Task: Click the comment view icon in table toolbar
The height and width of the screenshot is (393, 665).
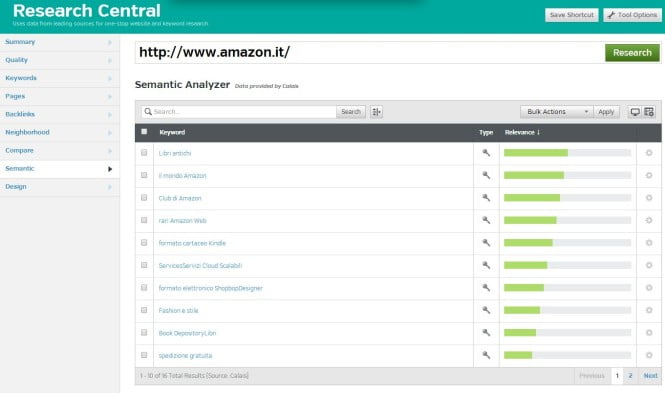Action: tap(635, 112)
